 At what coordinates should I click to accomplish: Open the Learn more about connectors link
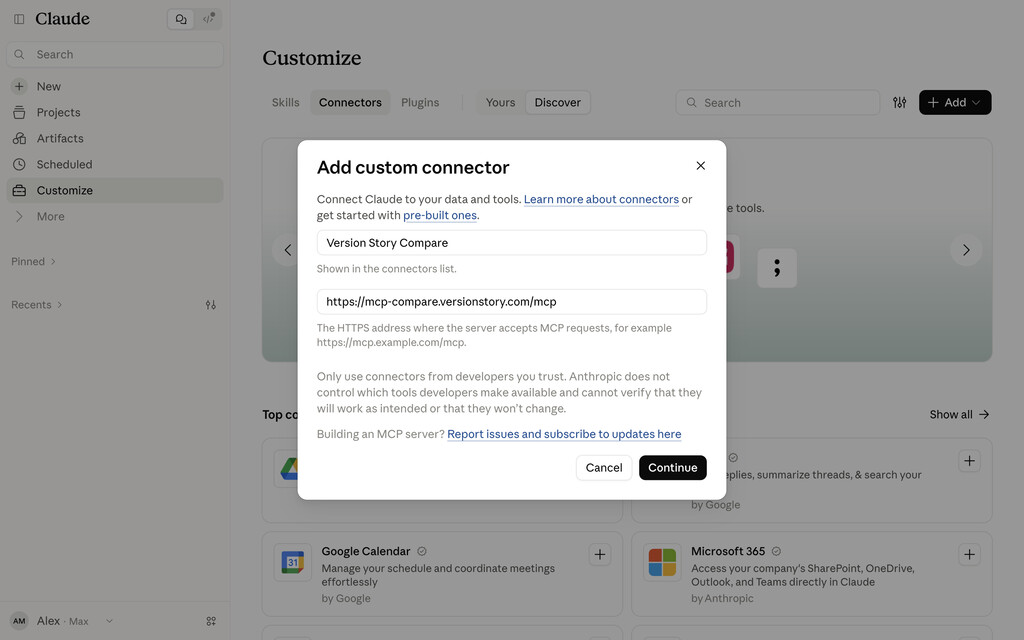point(601,199)
